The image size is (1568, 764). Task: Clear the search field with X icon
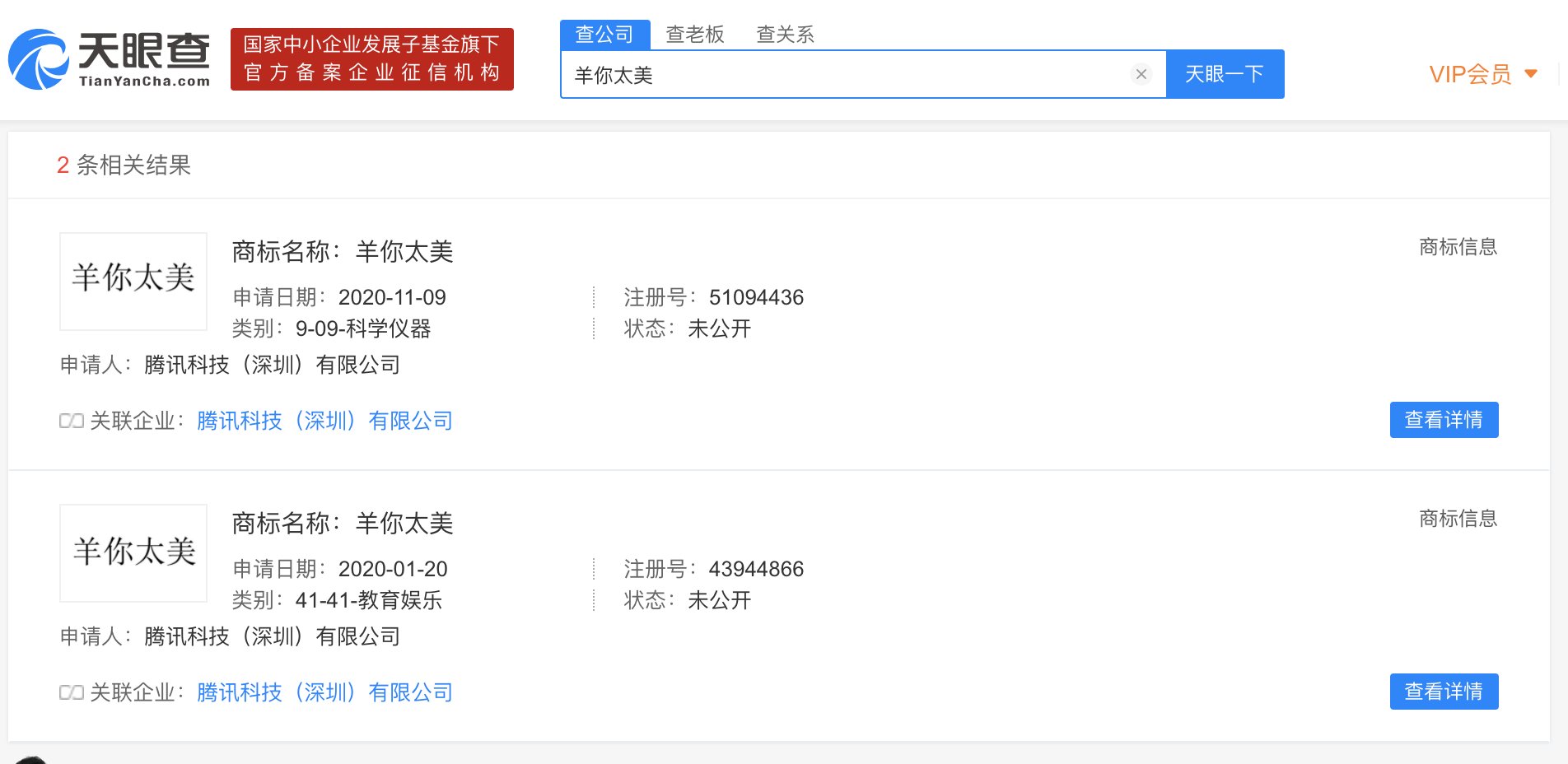pyautogui.click(x=1141, y=74)
